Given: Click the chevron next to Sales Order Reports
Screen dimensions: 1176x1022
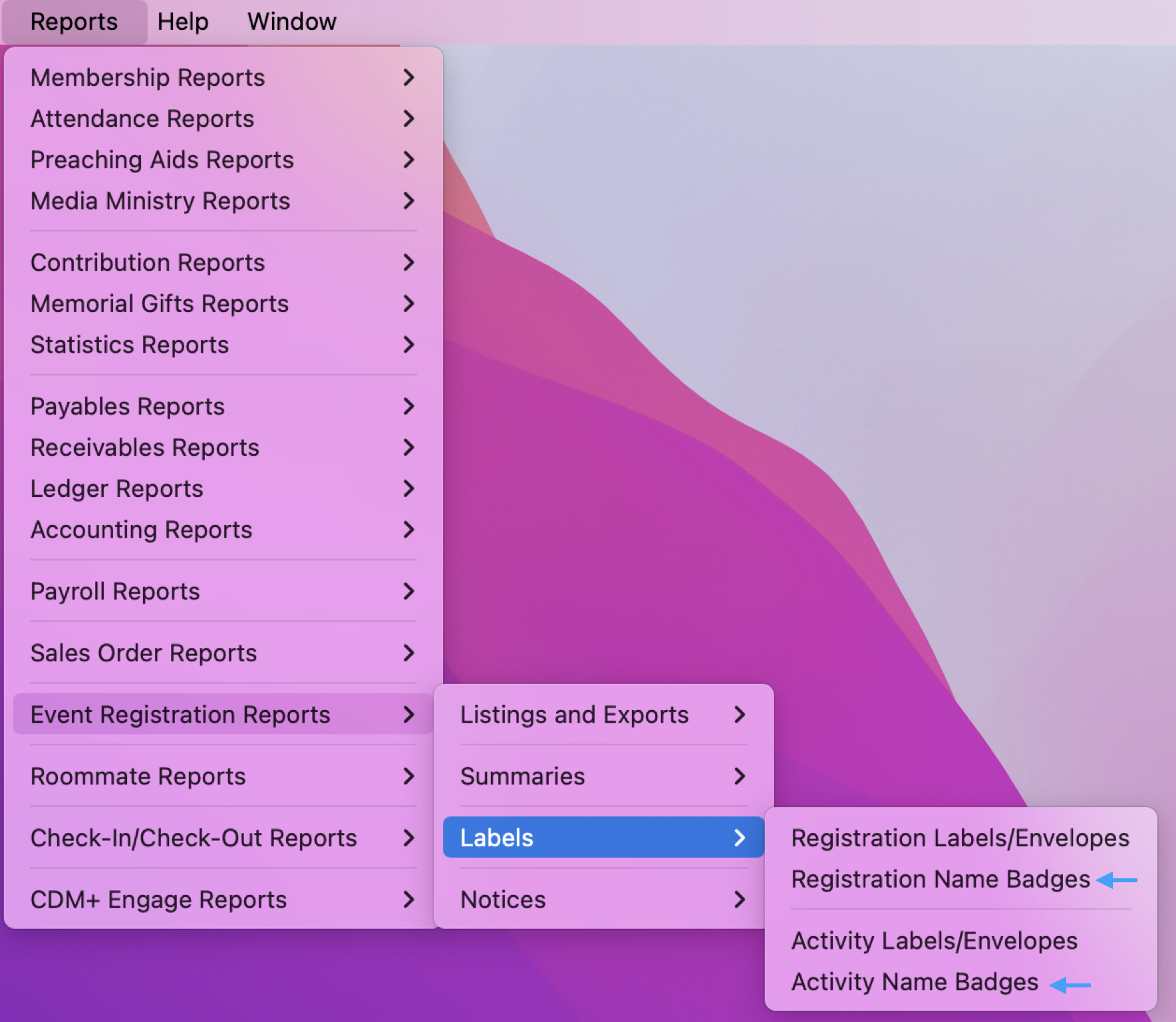Looking at the screenshot, I should click(408, 653).
